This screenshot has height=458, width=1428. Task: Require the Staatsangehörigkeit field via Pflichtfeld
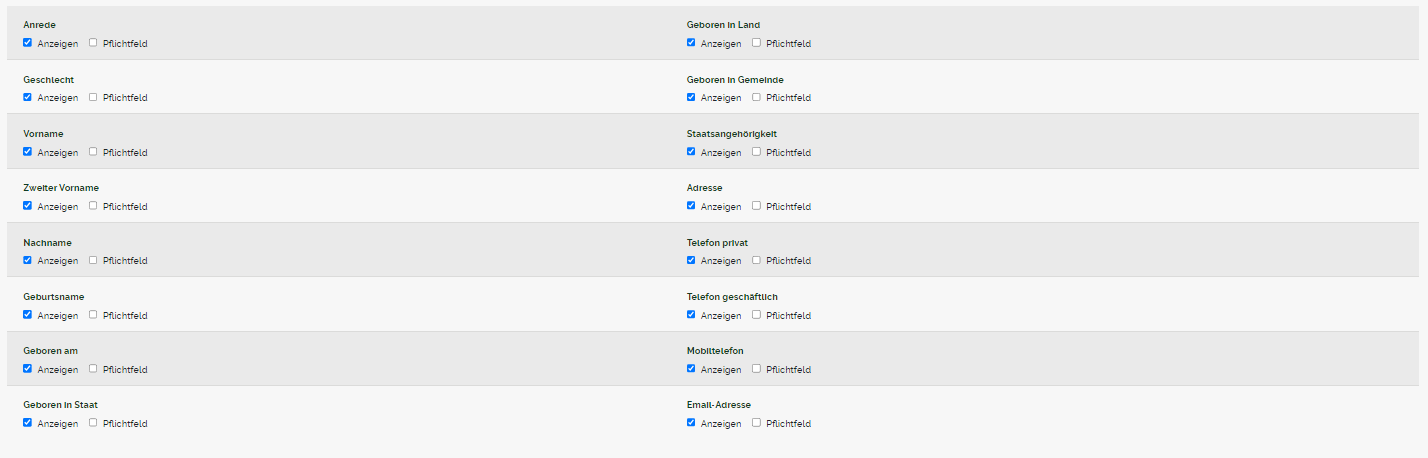(757, 152)
